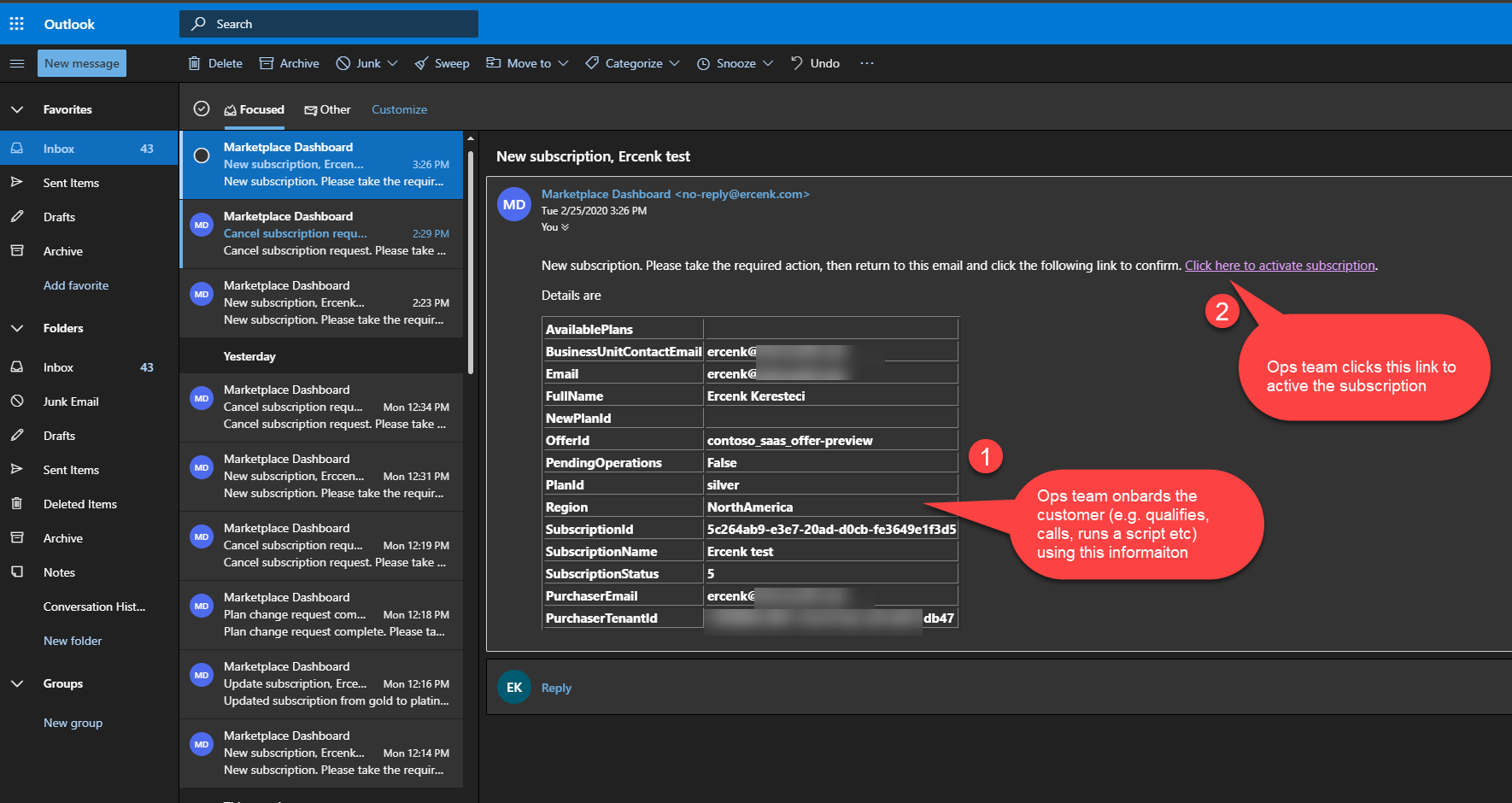
Task: Collapse the Folders section chevron
Action: (x=16, y=328)
